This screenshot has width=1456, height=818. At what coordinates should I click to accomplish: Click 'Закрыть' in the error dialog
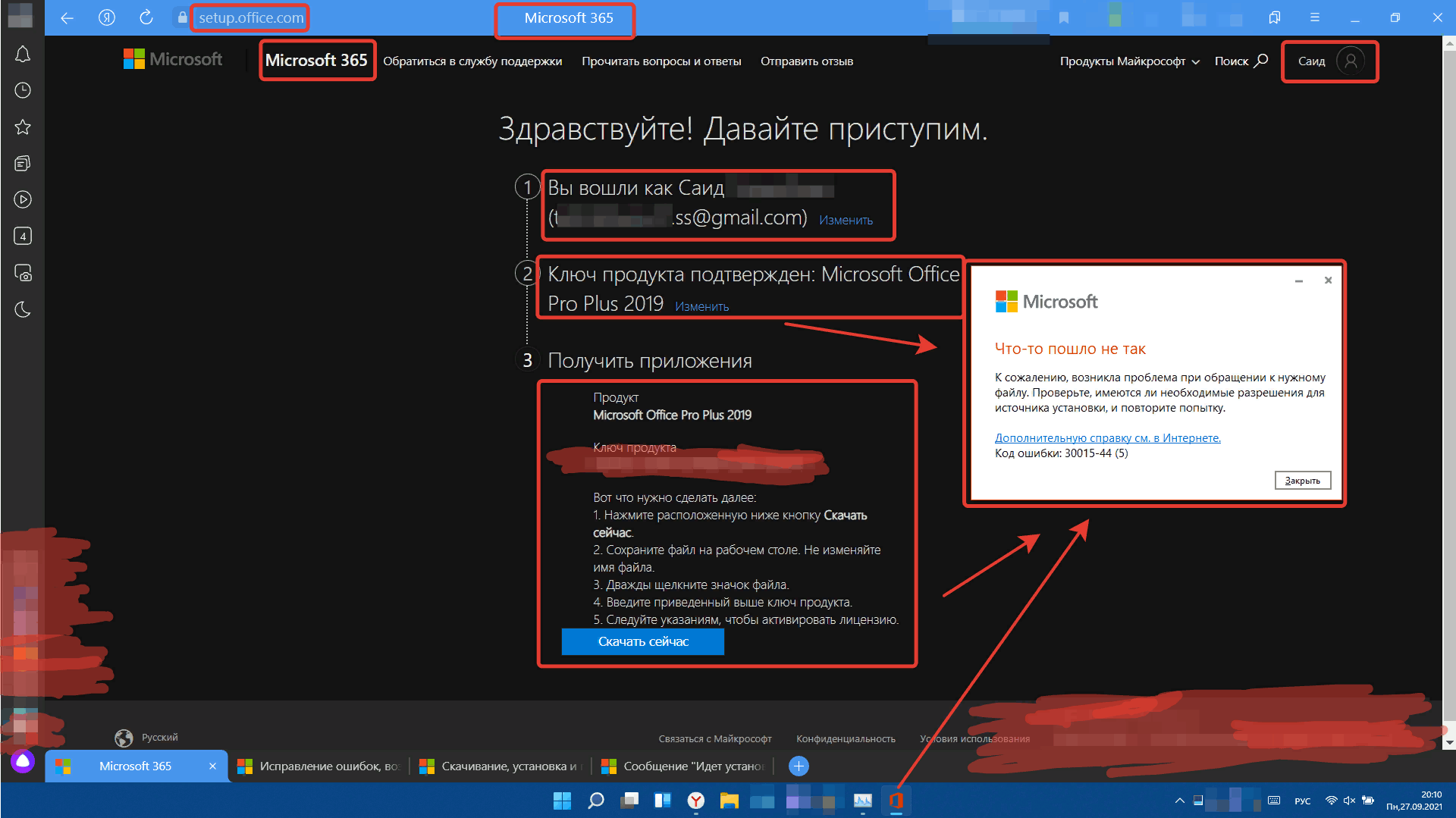coord(1302,481)
